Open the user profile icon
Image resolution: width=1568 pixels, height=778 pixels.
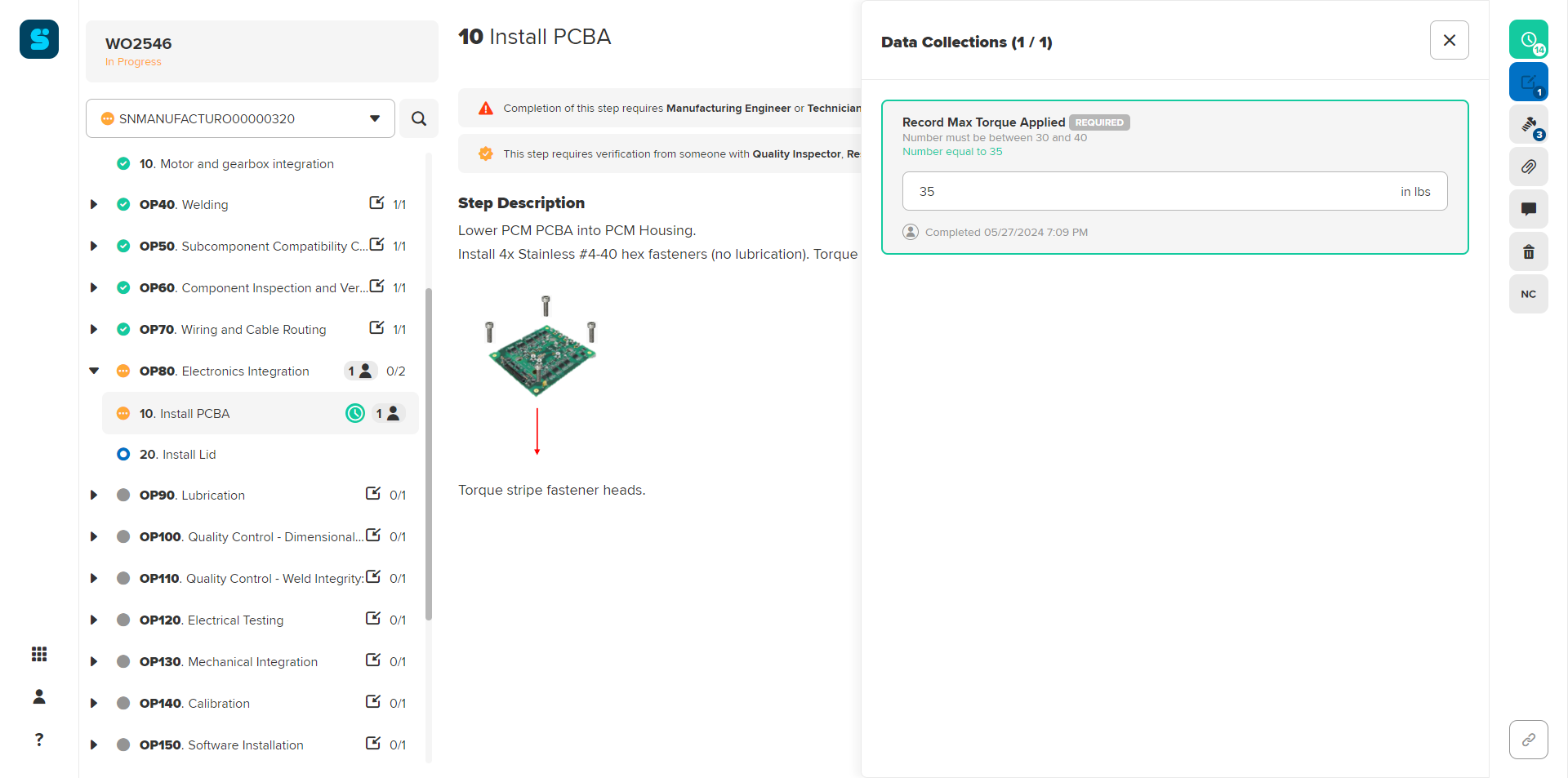pyautogui.click(x=39, y=696)
